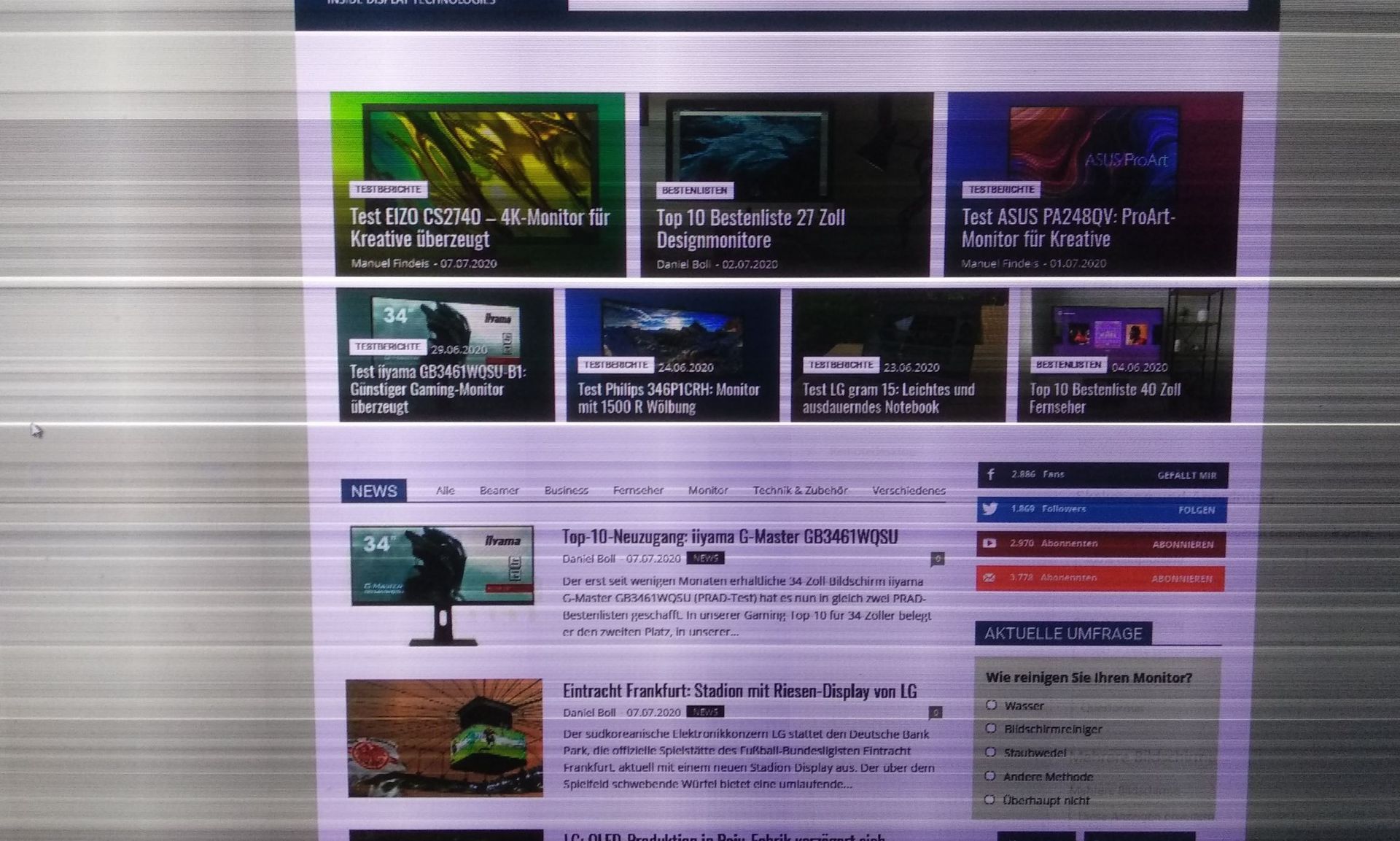Select the Bildschirmreiniger poll option
Image resolution: width=1400 pixels, height=841 pixels.
[991, 729]
